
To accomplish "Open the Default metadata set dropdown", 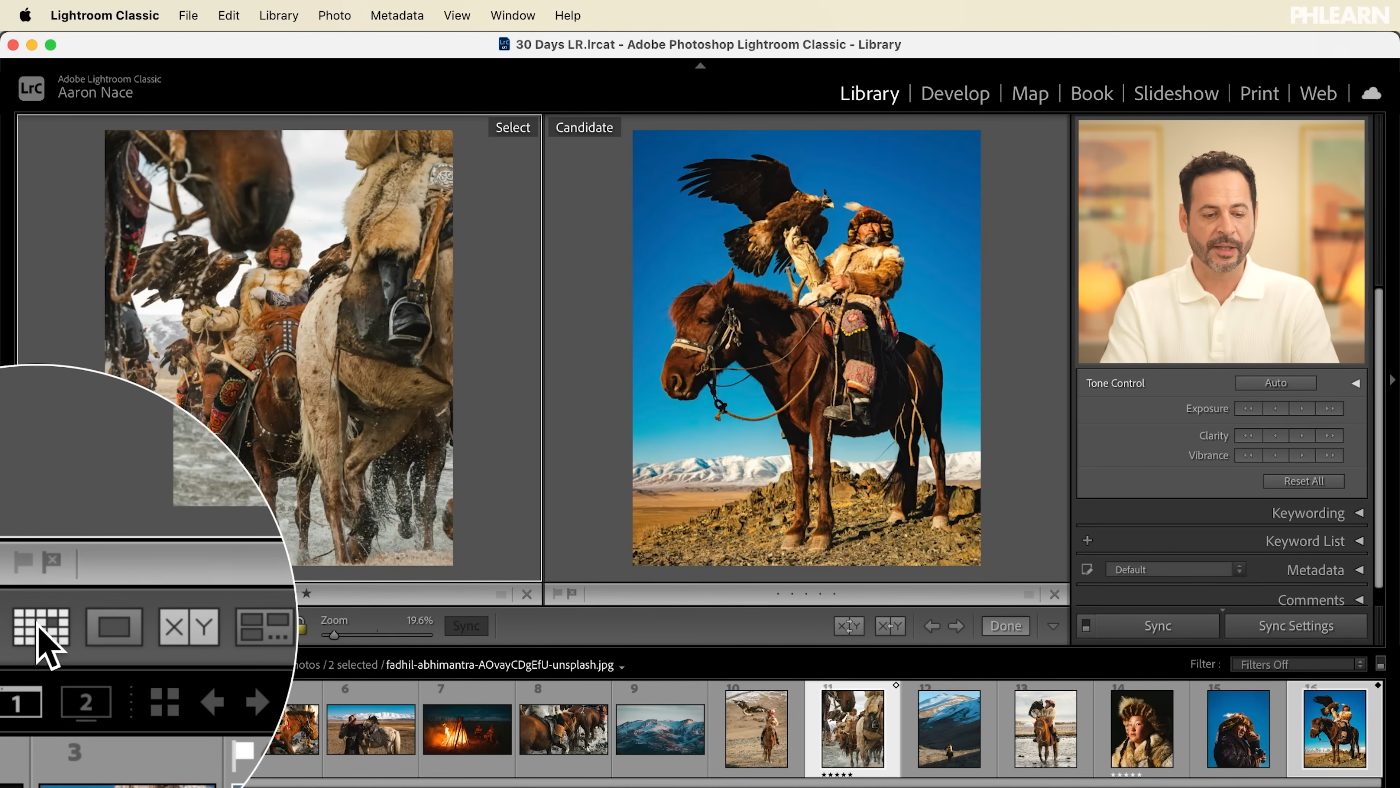I will coord(1175,570).
